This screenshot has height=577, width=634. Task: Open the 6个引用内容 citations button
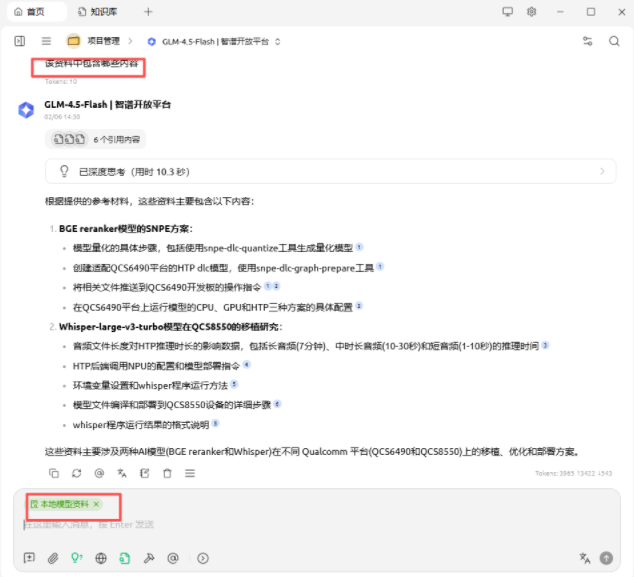95,139
